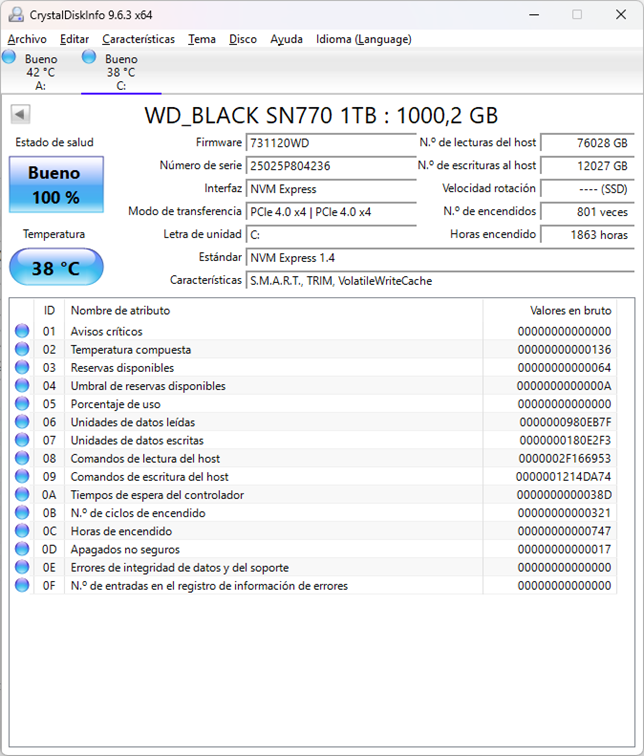Click the previous disk arrow button
This screenshot has height=756, width=644.
pyautogui.click(x=19, y=115)
